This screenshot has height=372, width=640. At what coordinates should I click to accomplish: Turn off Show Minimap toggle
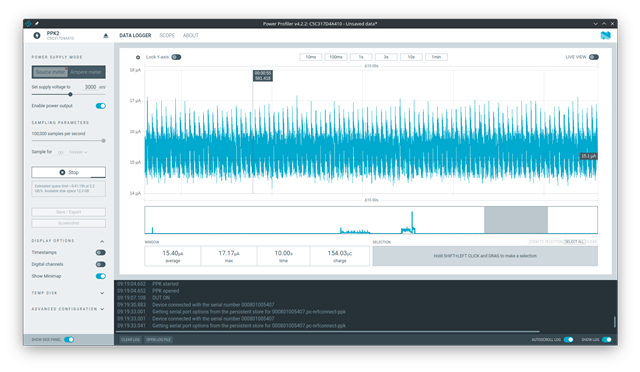point(101,276)
